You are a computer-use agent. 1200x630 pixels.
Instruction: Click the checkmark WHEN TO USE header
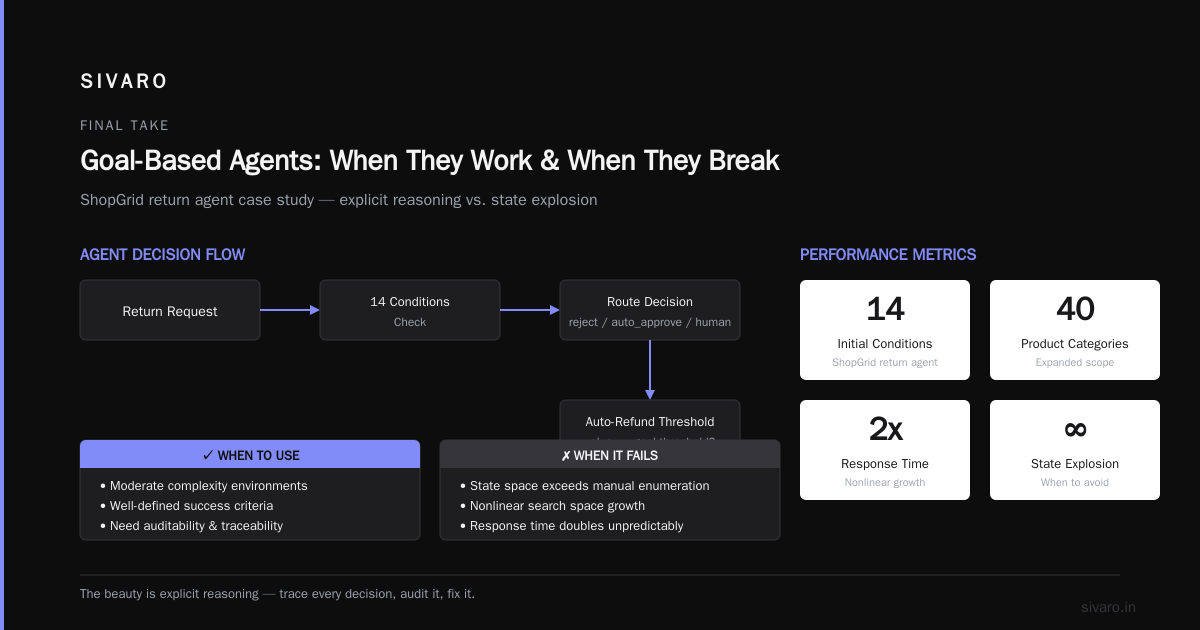pyautogui.click(x=250, y=455)
